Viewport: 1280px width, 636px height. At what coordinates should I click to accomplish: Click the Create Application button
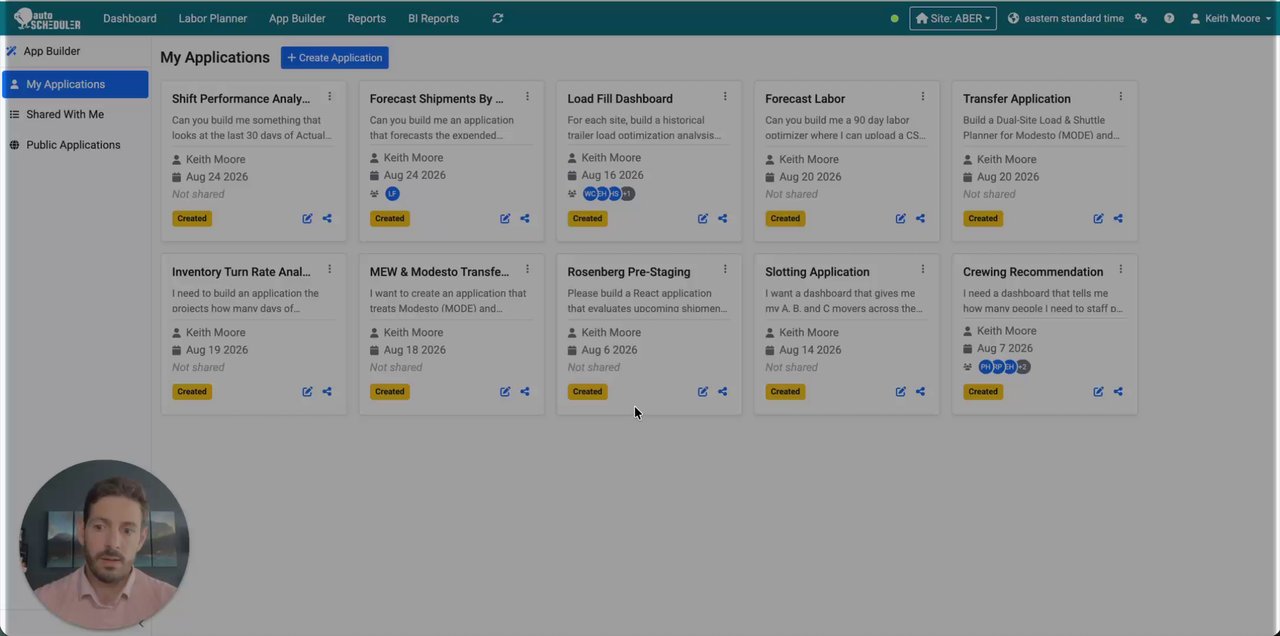tap(334, 58)
